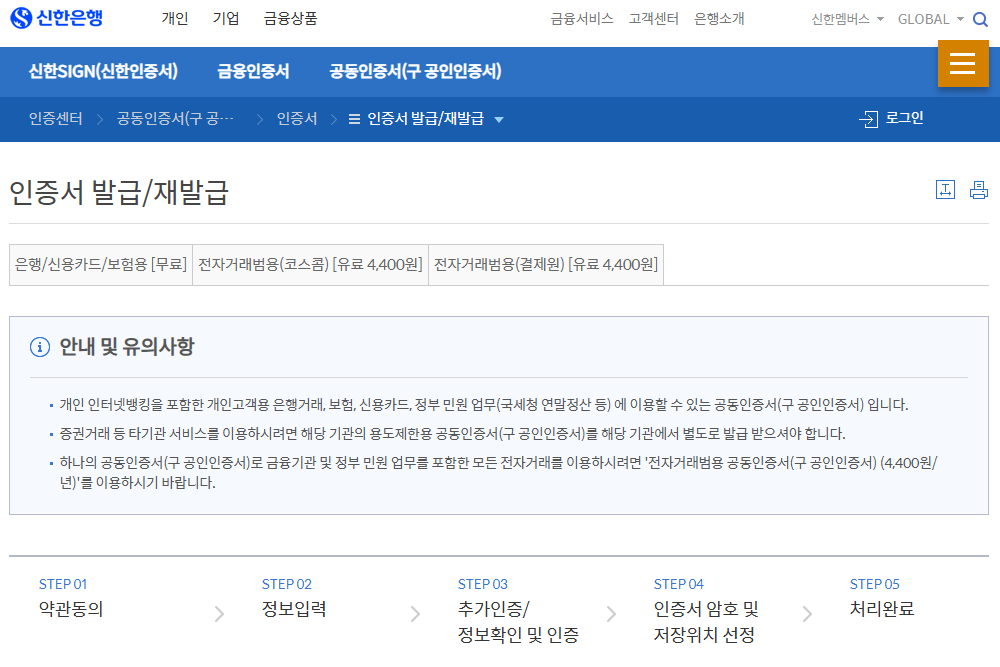Screen dimensions: 1000x667
Task: Switch to 전자거래범용(코스콤) [유료 4,400원] tab
Action: coord(310,265)
